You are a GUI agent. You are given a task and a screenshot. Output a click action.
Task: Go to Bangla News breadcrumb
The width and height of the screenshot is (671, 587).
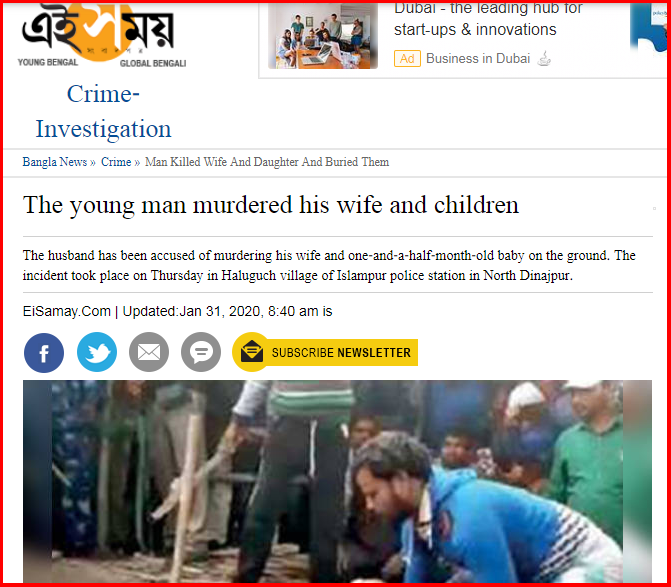coord(55,162)
